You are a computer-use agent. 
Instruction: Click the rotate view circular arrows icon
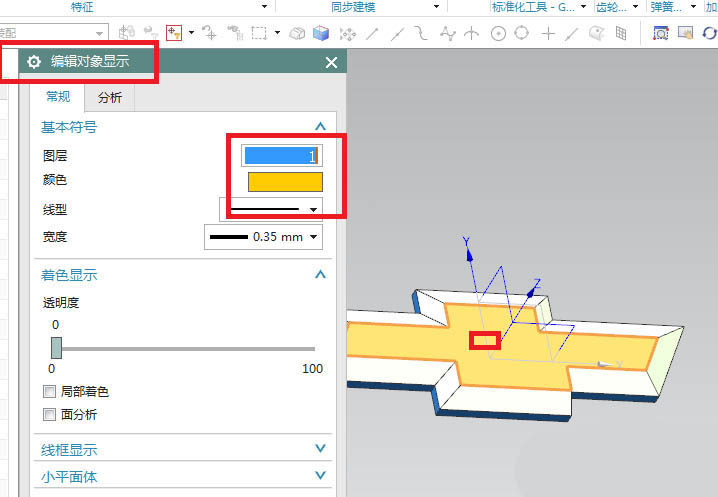[x=710, y=33]
